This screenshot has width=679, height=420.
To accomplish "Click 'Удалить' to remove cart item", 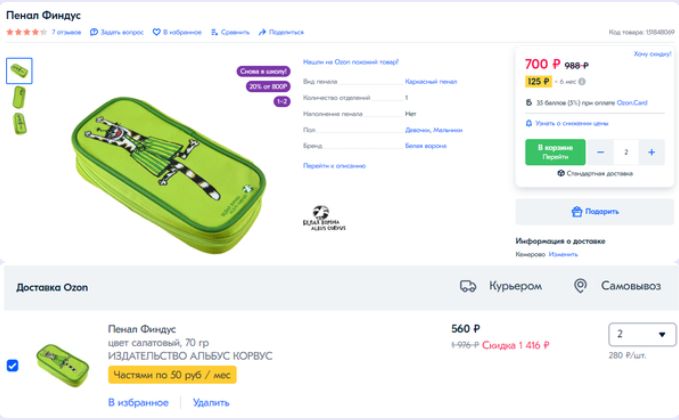I will [210, 402].
